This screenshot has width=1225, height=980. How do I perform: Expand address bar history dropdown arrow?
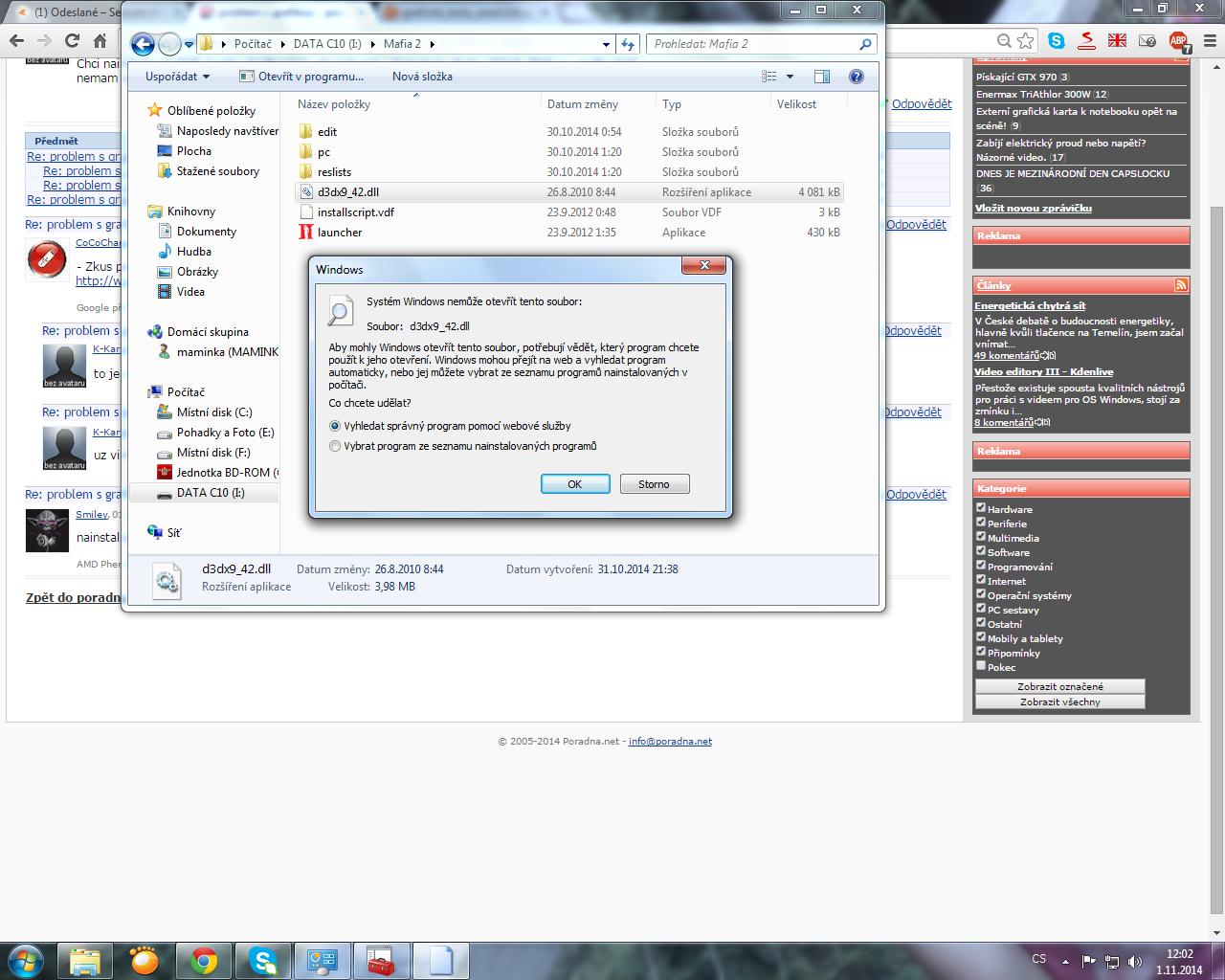(606, 44)
